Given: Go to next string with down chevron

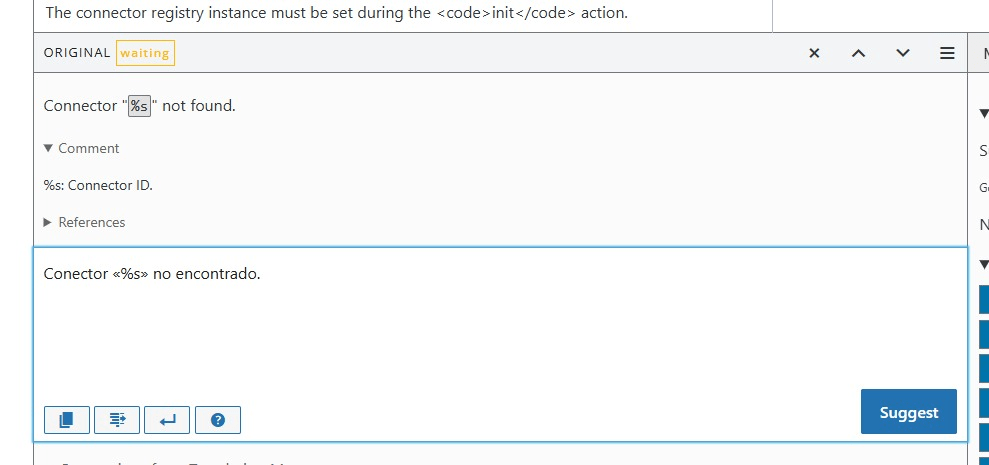Looking at the screenshot, I should tap(903, 53).
